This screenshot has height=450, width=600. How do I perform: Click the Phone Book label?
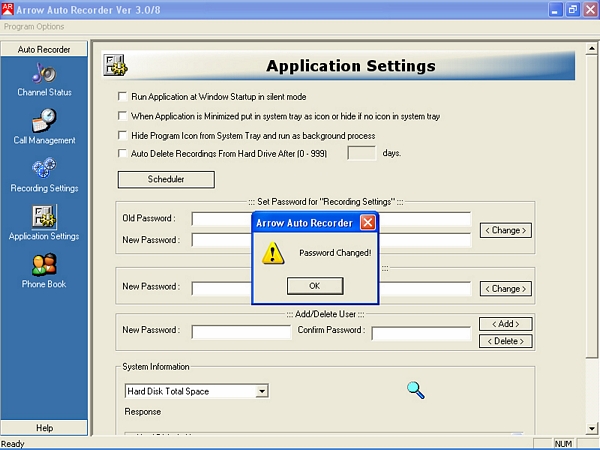click(44, 284)
